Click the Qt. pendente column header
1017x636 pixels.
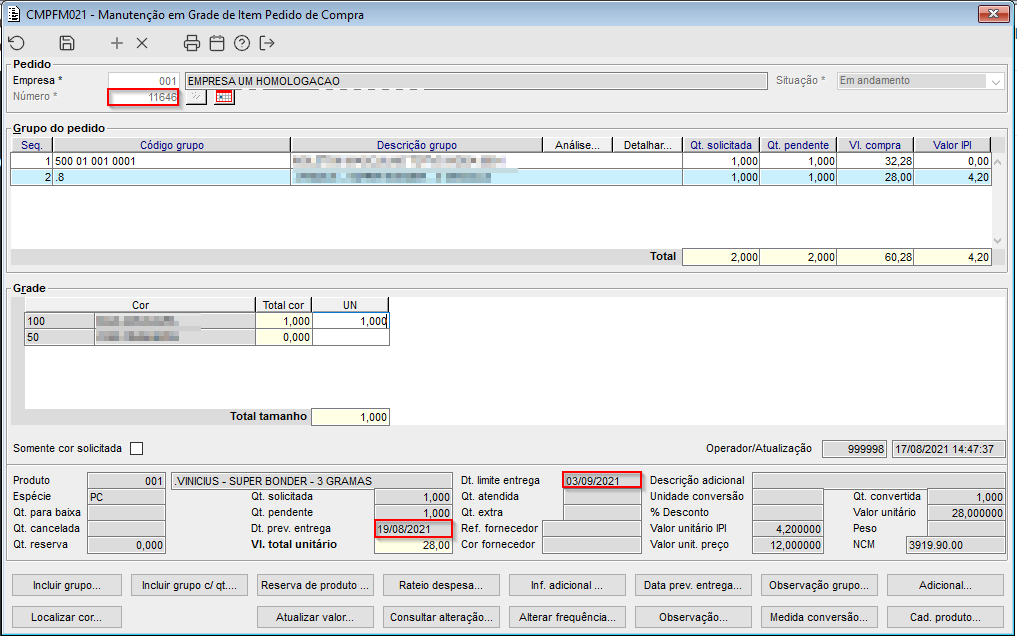(798, 145)
